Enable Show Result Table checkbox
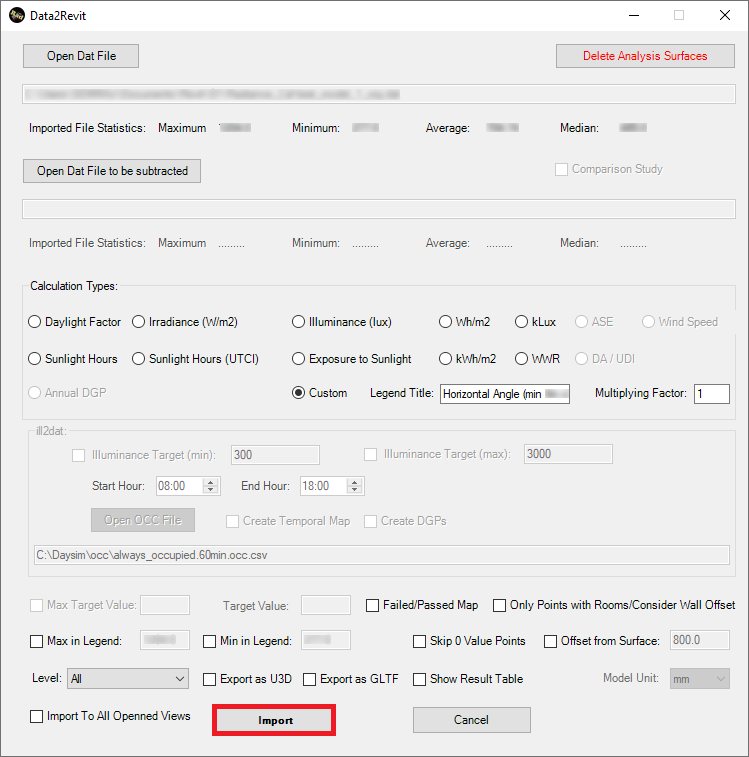Screen dimensions: 749x757 pyautogui.click(x=419, y=680)
